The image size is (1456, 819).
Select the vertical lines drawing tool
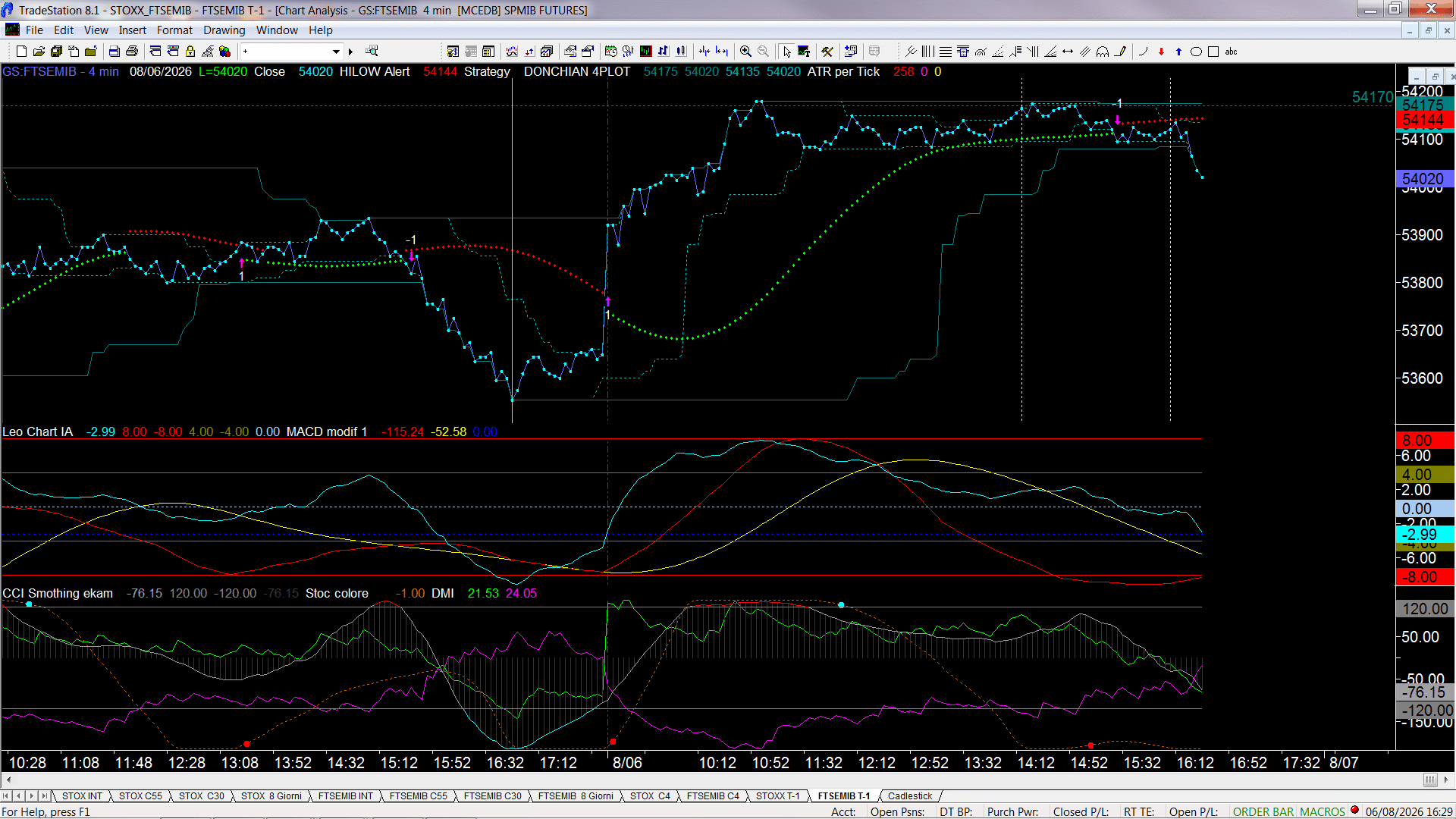click(928, 52)
